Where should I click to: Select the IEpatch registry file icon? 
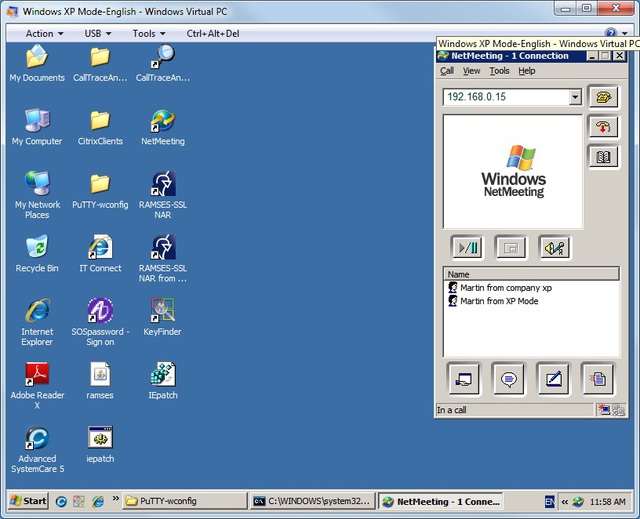162,381
